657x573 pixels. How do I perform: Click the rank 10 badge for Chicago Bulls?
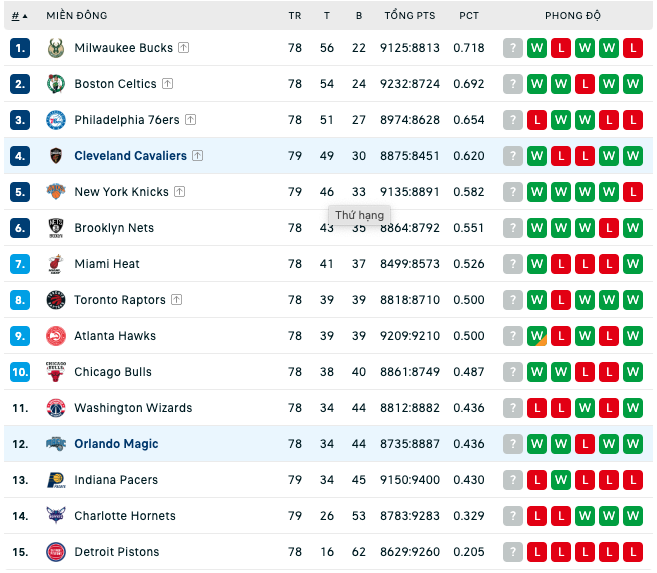point(20,372)
